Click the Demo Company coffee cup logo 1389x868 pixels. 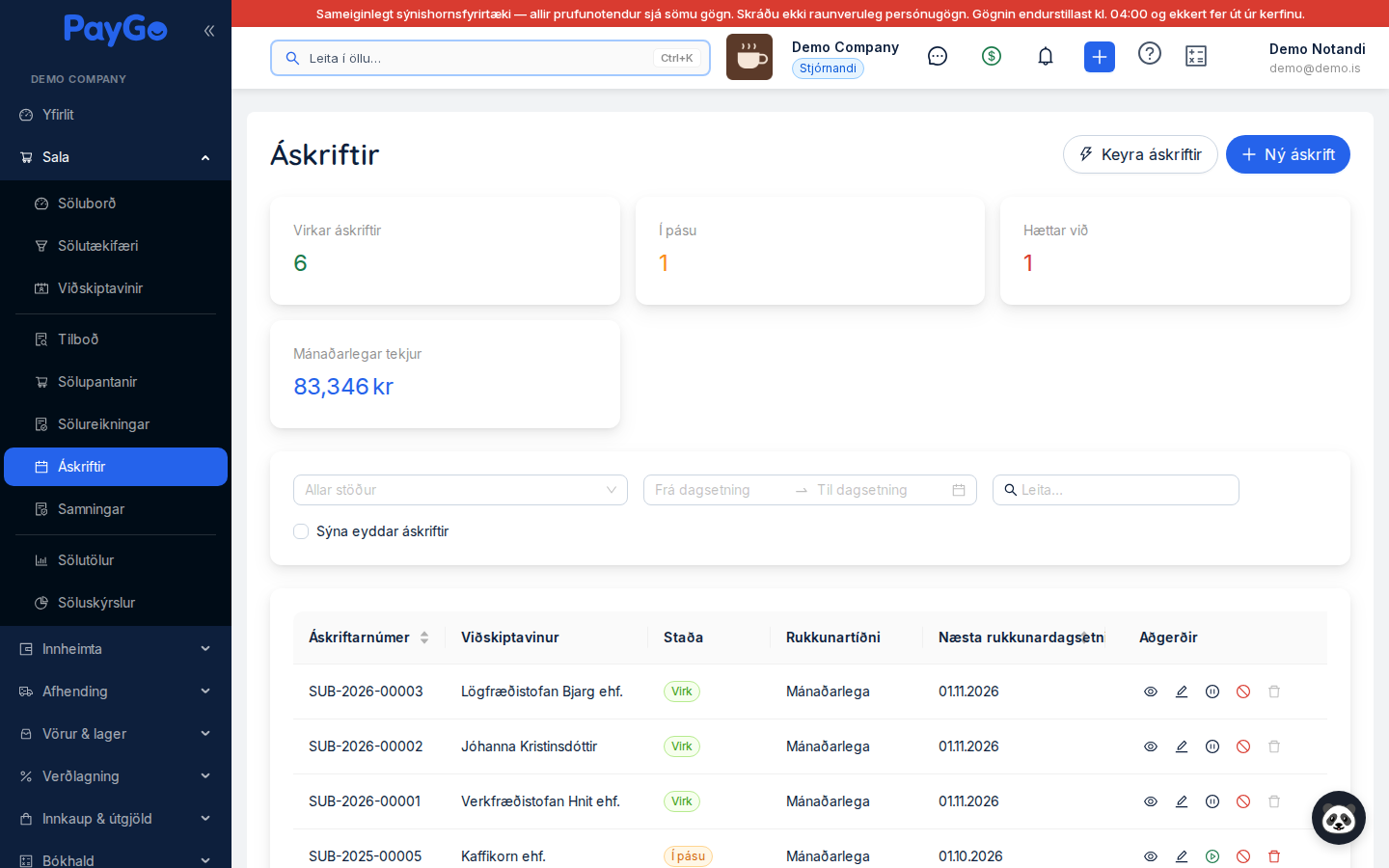coord(749,57)
